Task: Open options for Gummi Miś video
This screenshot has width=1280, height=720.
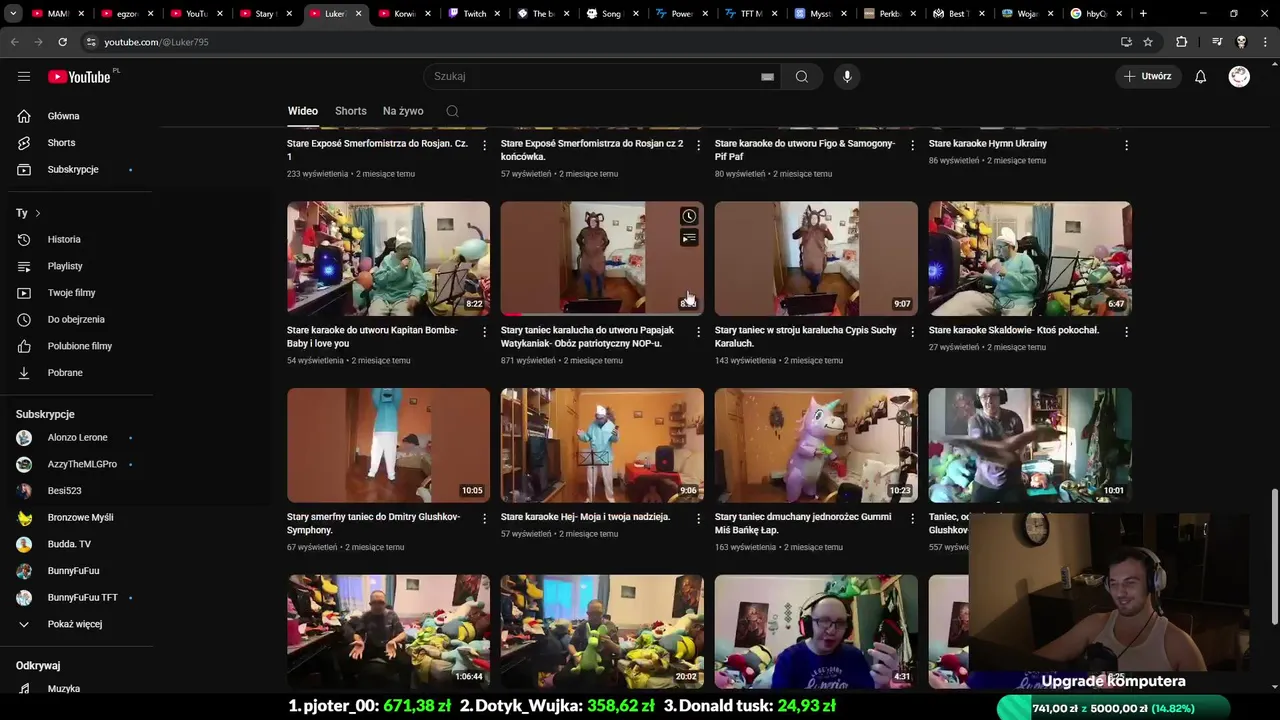Action: point(912,519)
